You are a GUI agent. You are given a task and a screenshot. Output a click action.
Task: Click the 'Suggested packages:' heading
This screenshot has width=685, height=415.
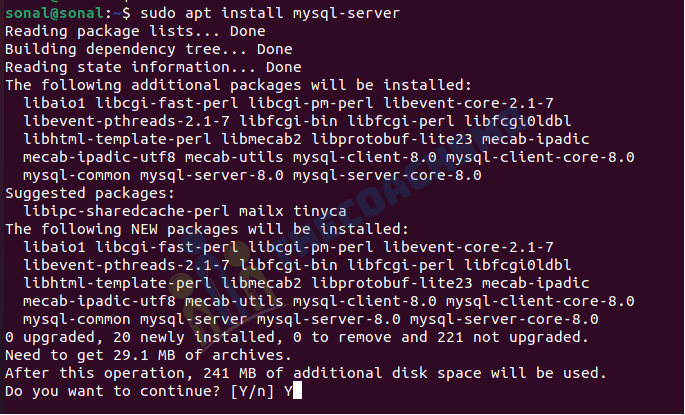90,193
